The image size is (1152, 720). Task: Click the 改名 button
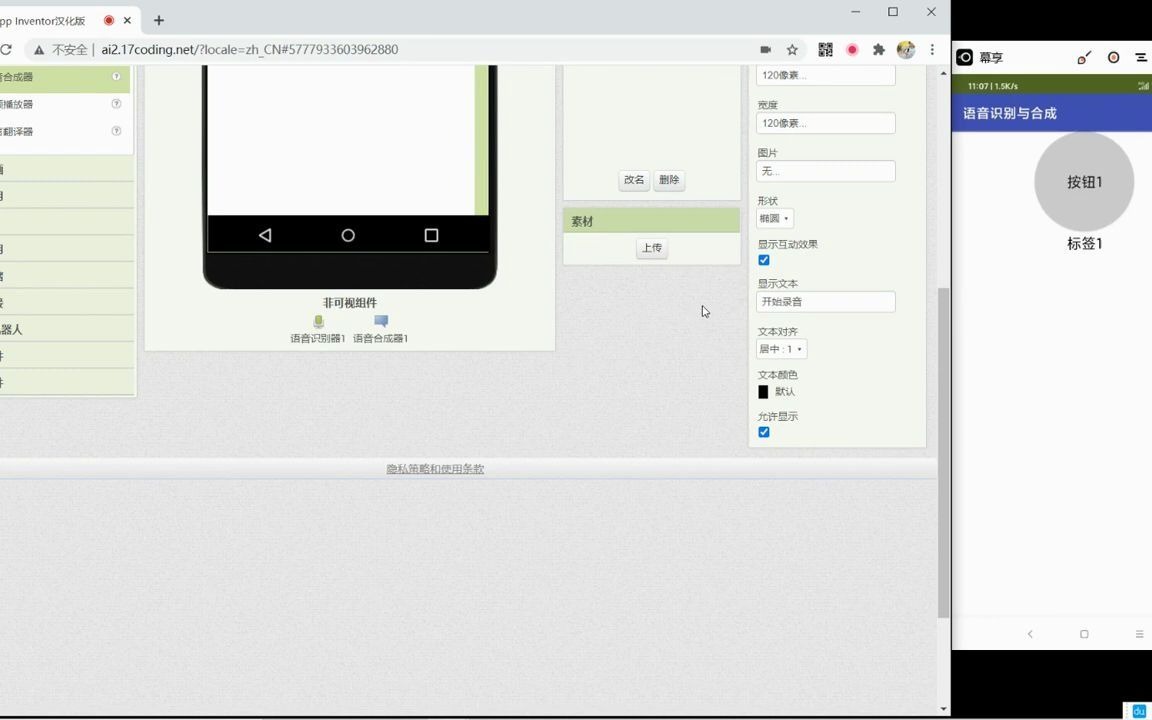pyautogui.click(x=634, y=180)
